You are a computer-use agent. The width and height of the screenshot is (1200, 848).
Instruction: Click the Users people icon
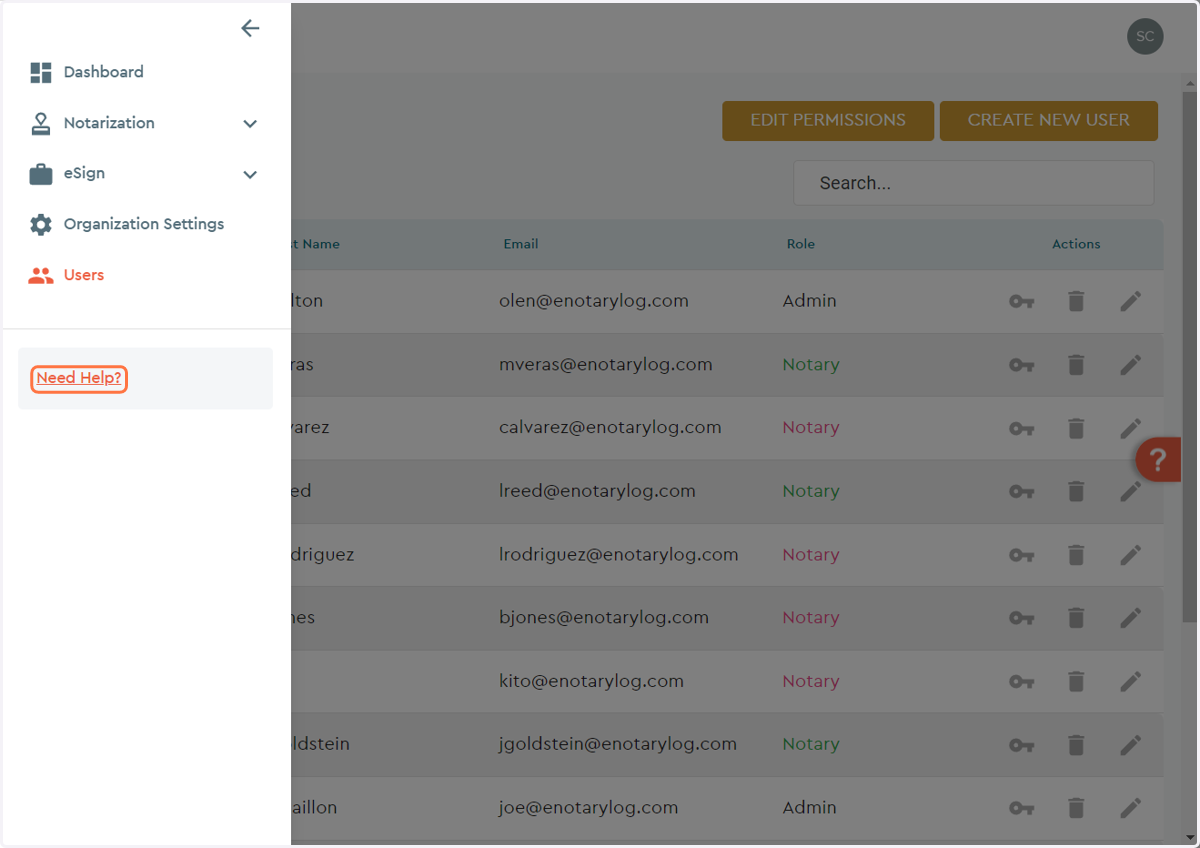point(41,275)
